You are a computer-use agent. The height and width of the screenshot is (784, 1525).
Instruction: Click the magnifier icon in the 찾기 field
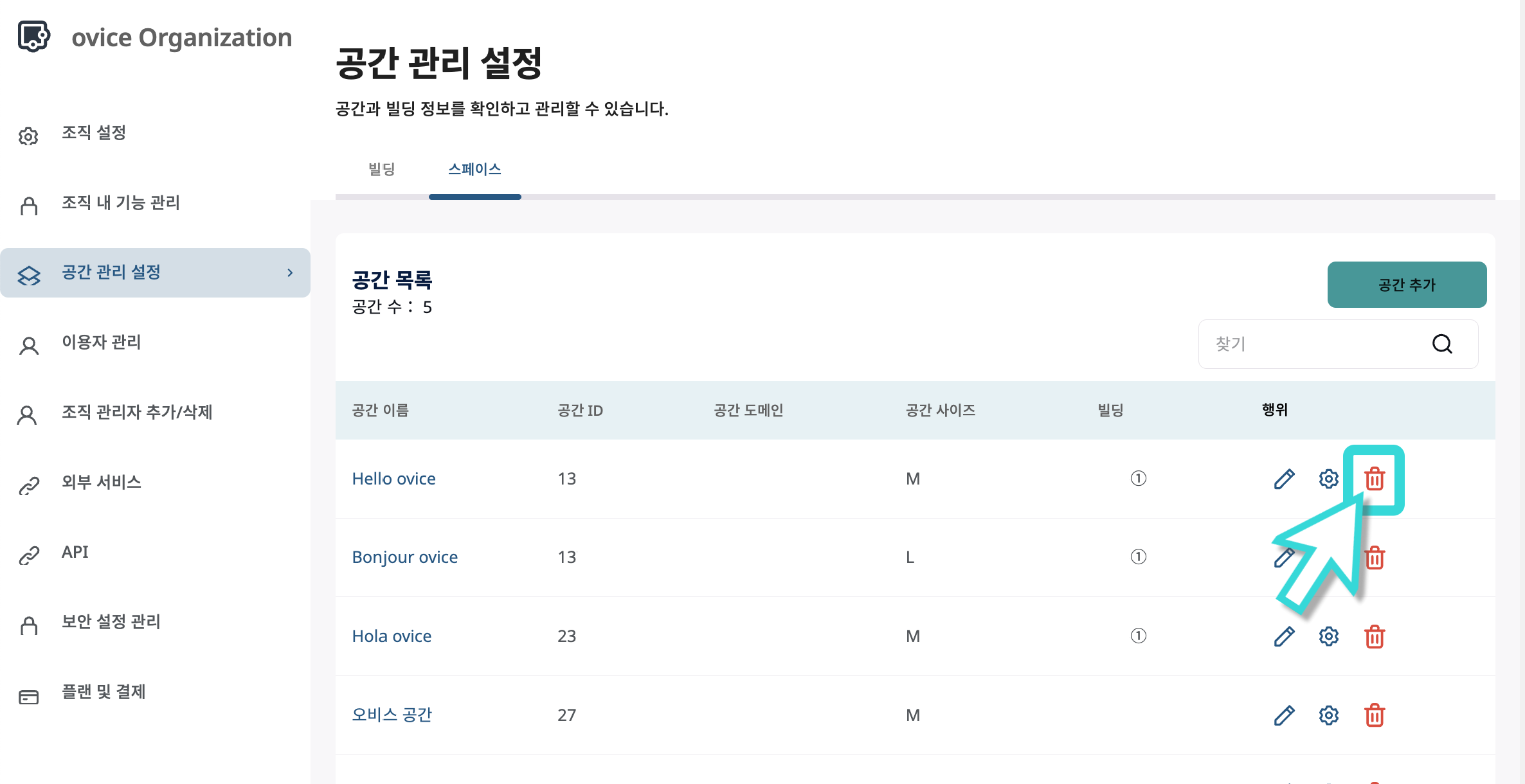(1442, 344)
